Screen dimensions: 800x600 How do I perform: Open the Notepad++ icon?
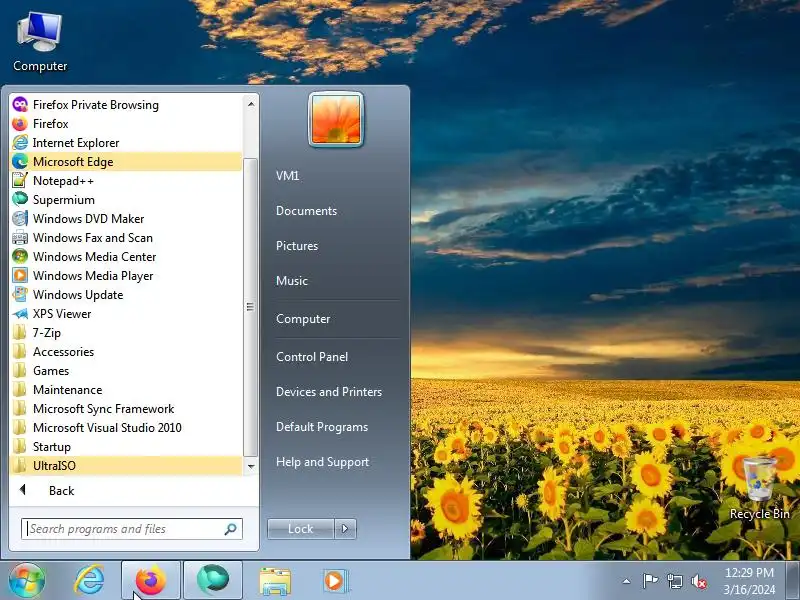(20, 181)
